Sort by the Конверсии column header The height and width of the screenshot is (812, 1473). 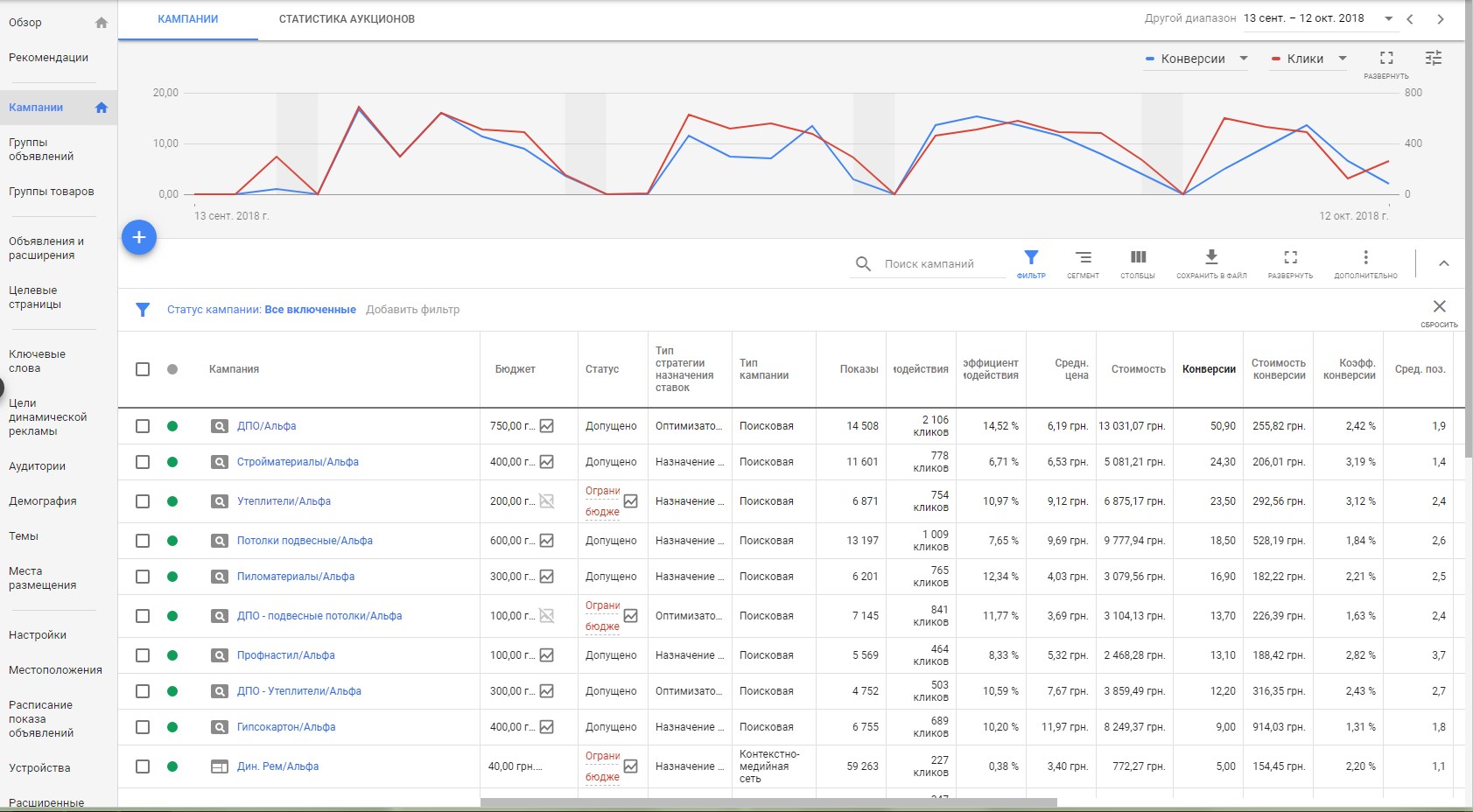click(1209, 369)
